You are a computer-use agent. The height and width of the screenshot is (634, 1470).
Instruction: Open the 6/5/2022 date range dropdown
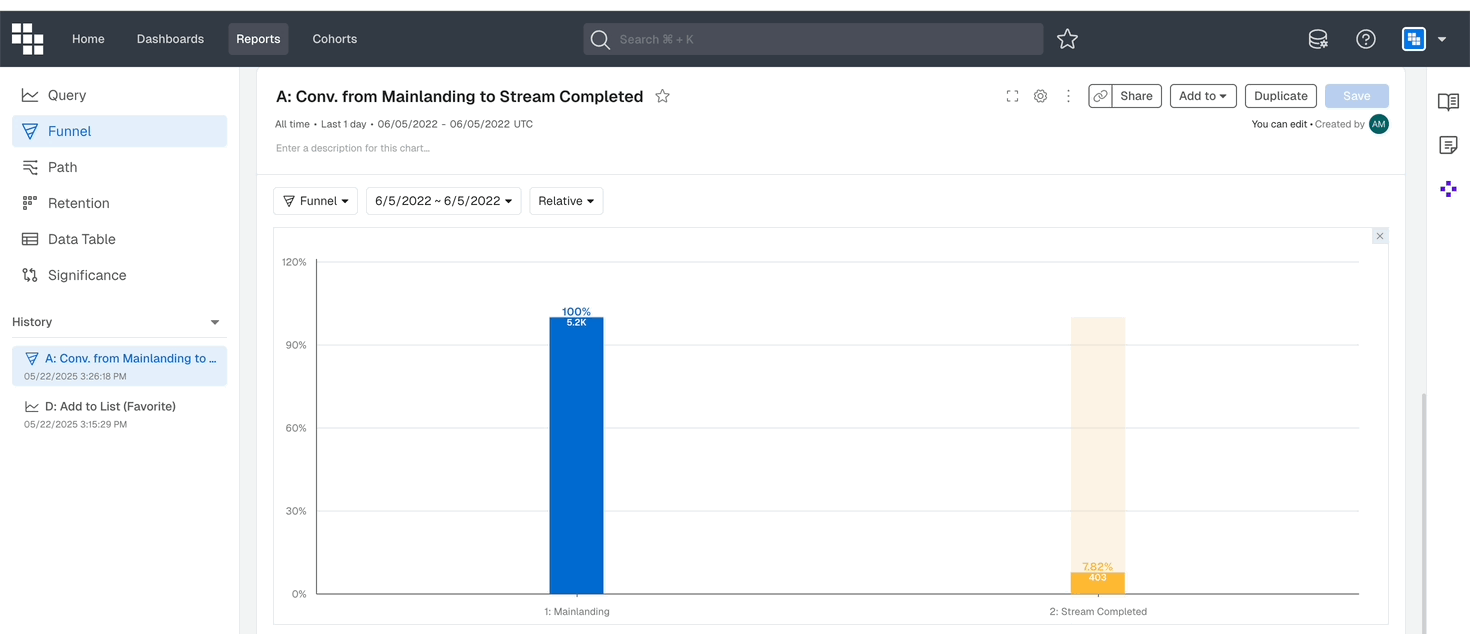click(x=443, y=201)
